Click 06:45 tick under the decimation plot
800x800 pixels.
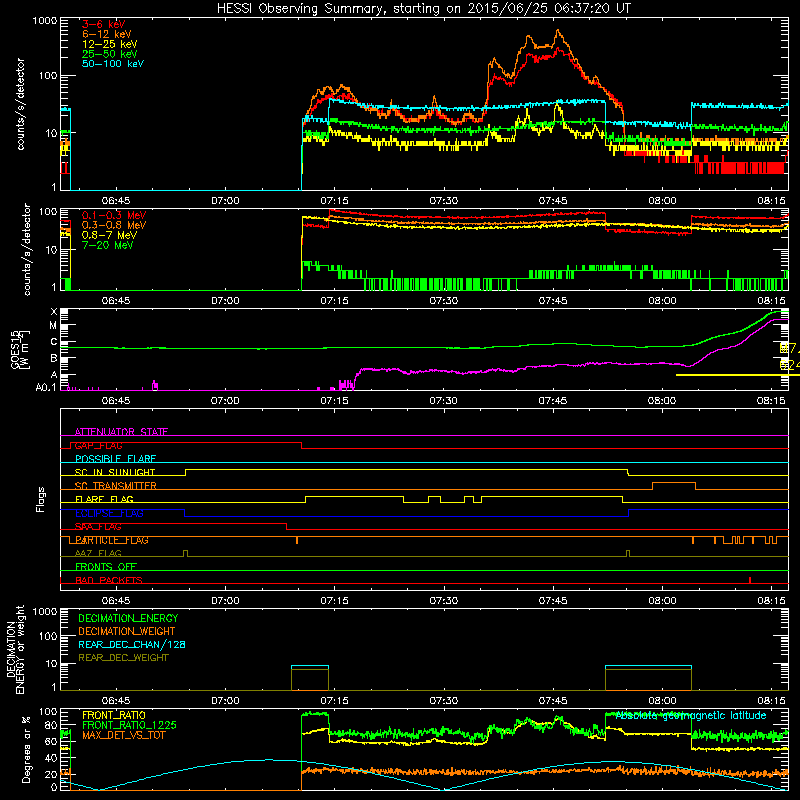tap(116, 701)
